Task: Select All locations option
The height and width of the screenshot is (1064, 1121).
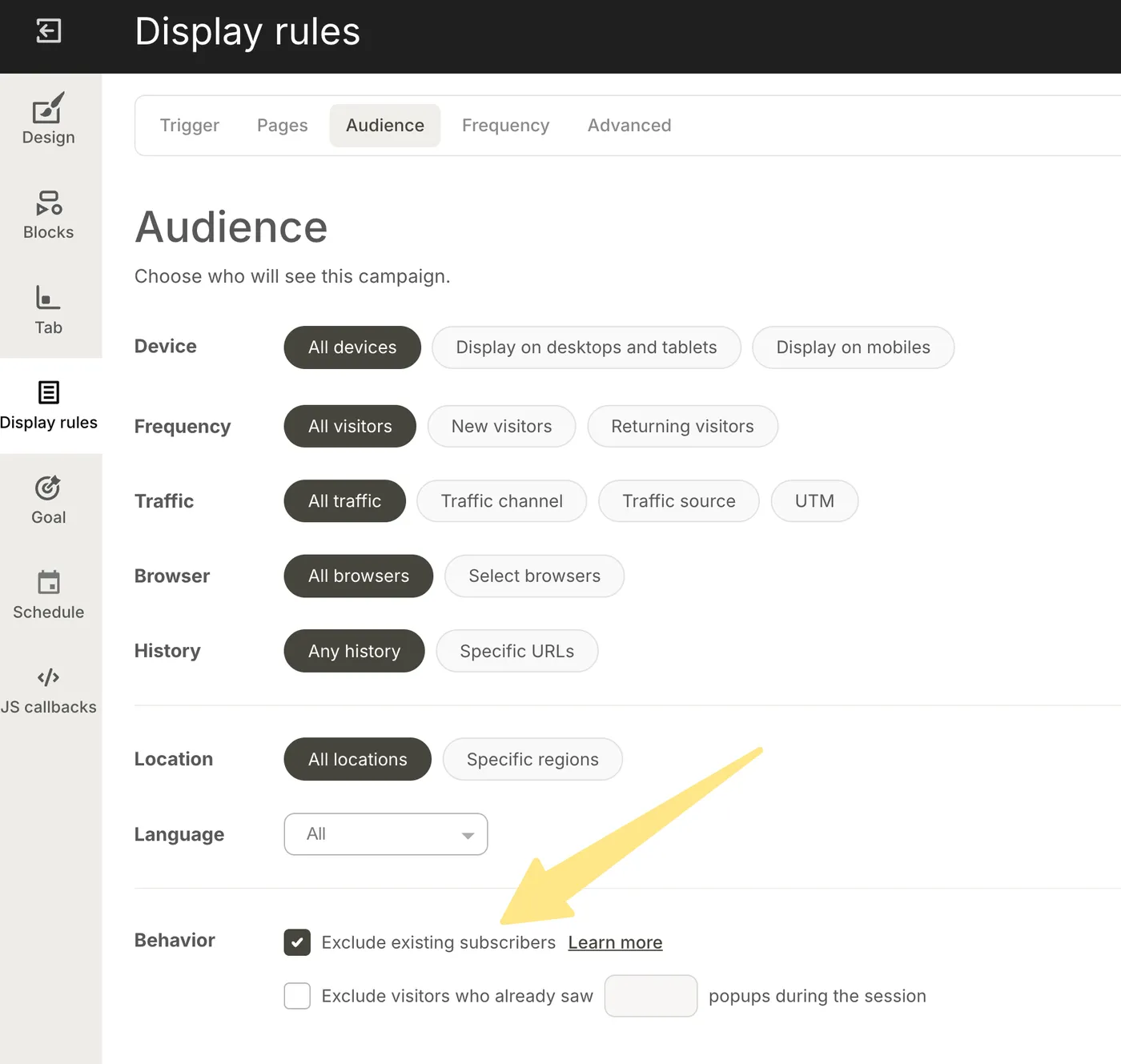Action: (x=358, y=759)
